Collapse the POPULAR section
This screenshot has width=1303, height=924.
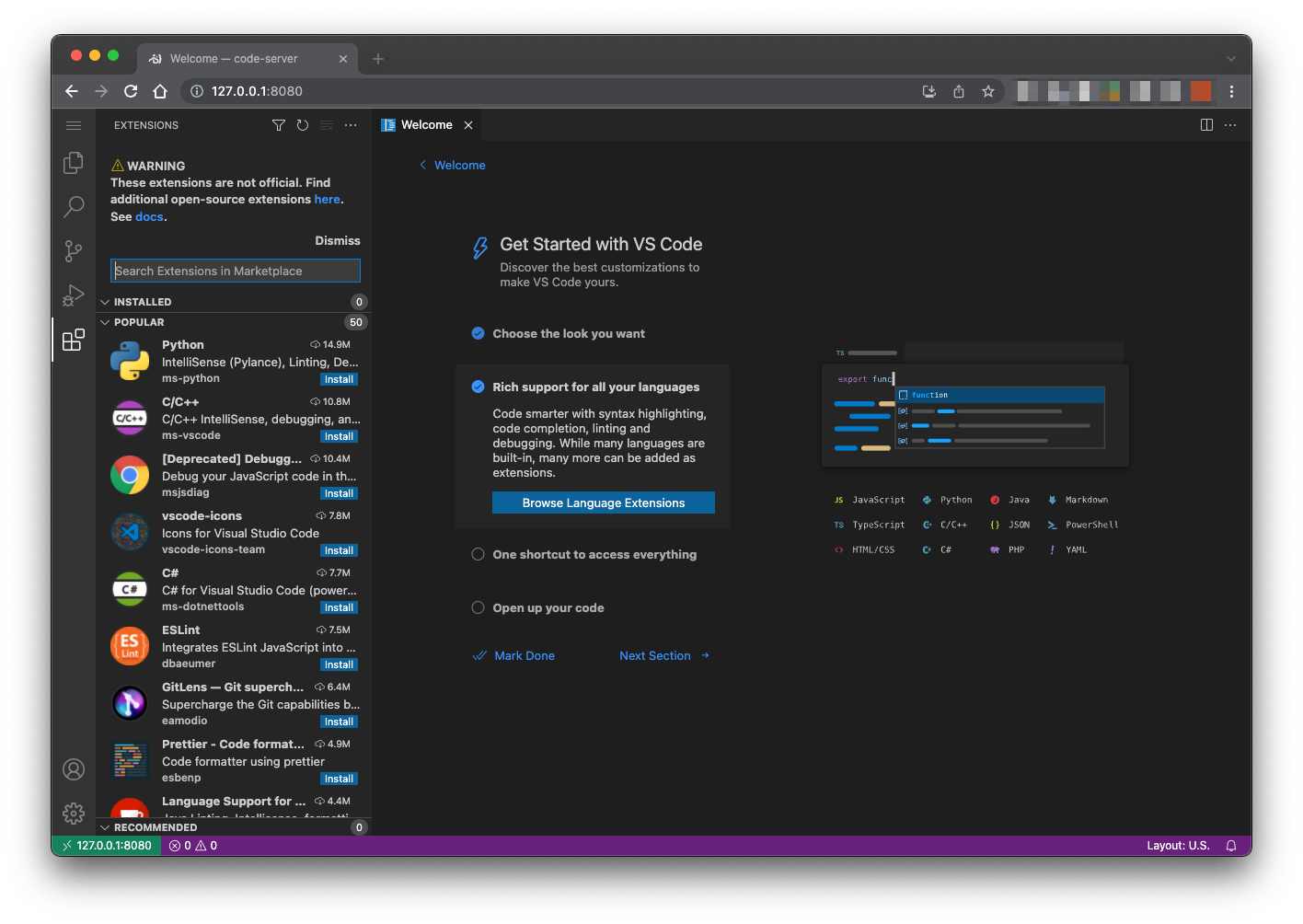click(x=234, y=322)
